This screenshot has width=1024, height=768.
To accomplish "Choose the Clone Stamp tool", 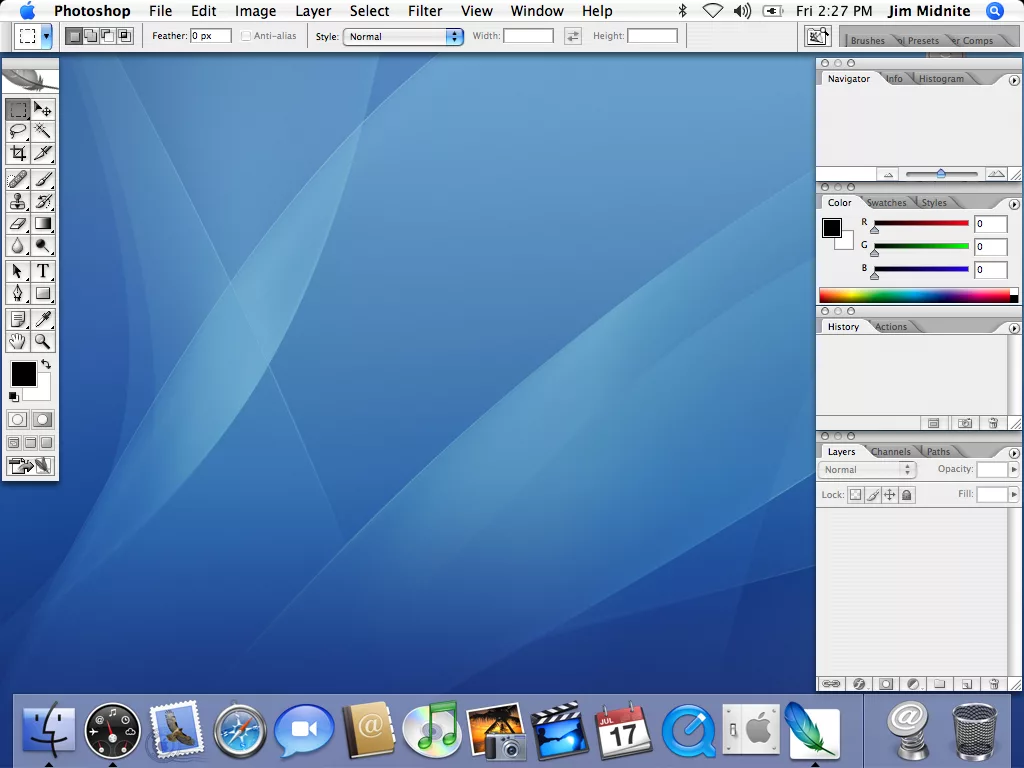I will [18, 201].
